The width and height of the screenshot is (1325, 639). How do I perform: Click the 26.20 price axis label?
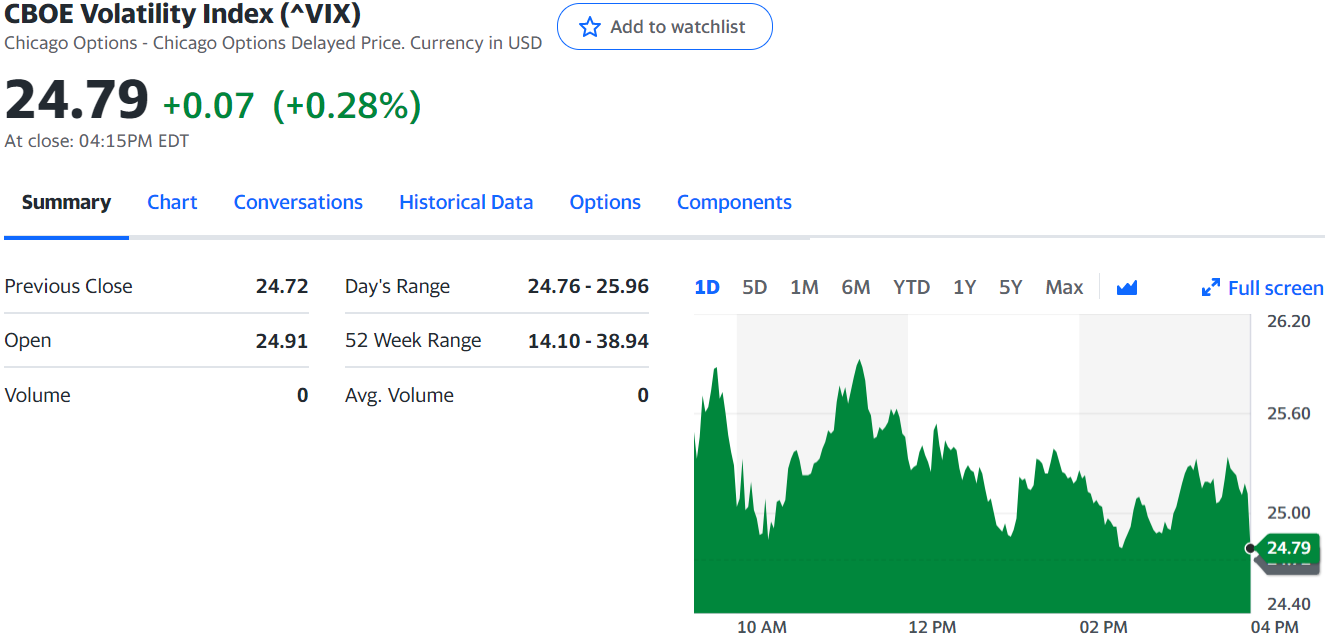pos(1288,321)
